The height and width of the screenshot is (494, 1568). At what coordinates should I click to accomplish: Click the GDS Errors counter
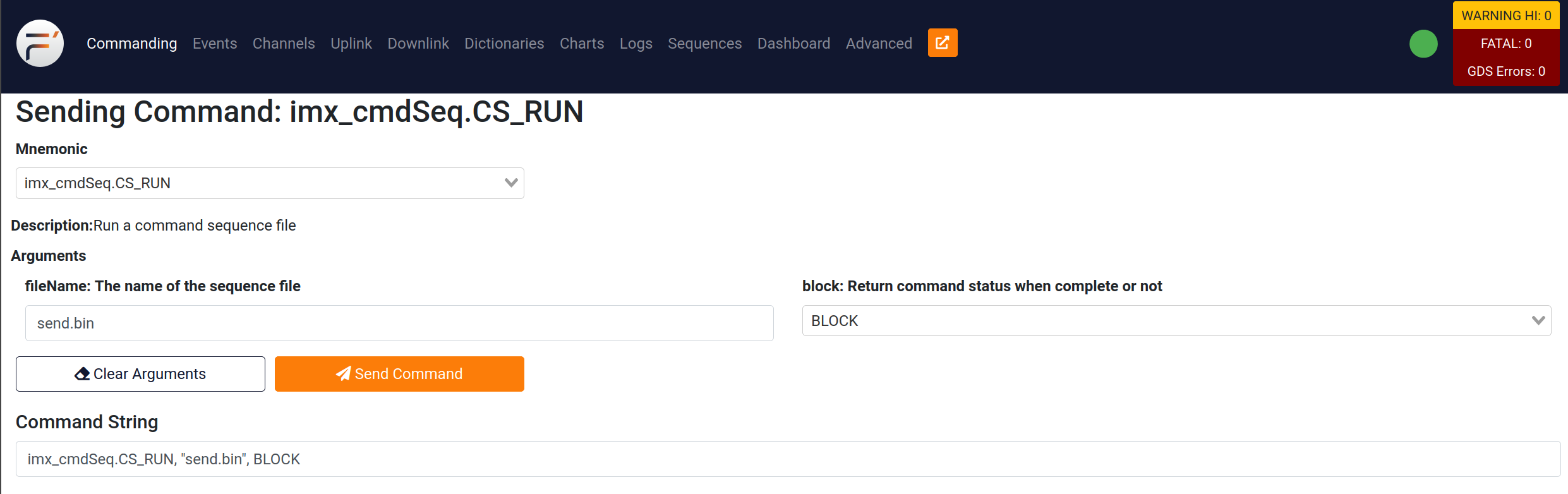tap(1506, 71)
